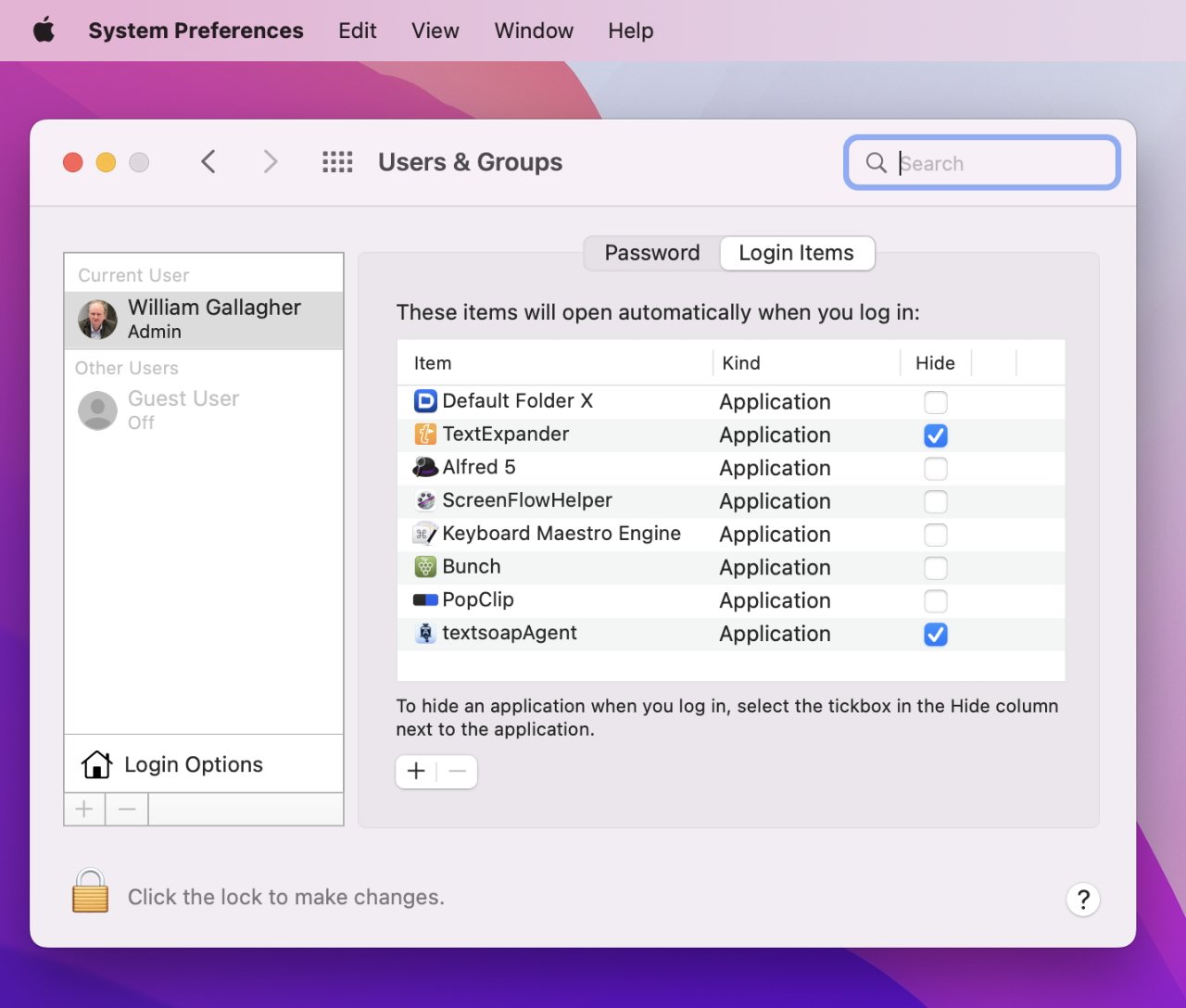Click Application kind cell for Bunch

[775, 568]
